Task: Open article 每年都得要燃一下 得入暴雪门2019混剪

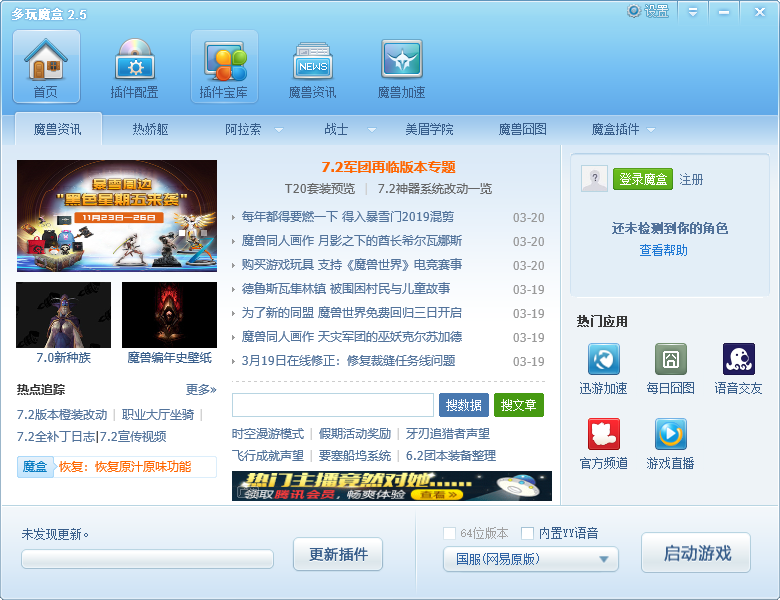Action: pos(348,217)
